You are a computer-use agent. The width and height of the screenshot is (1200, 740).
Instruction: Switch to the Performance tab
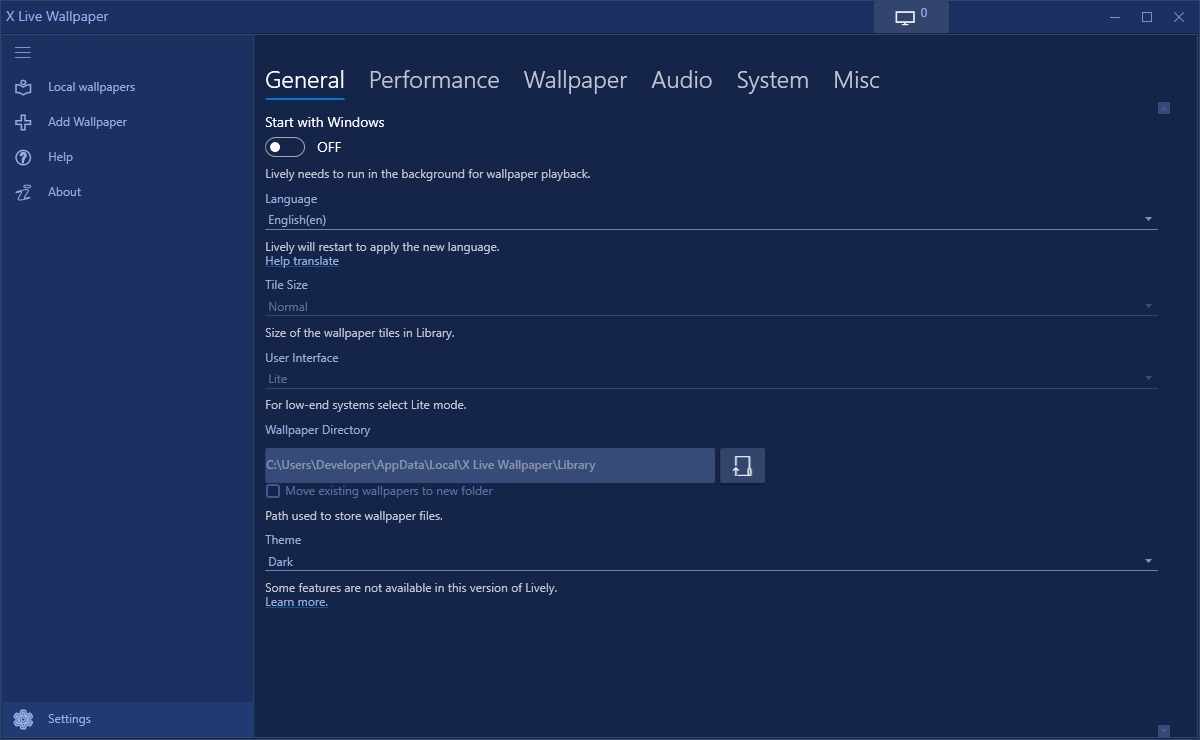pos(434,80)
